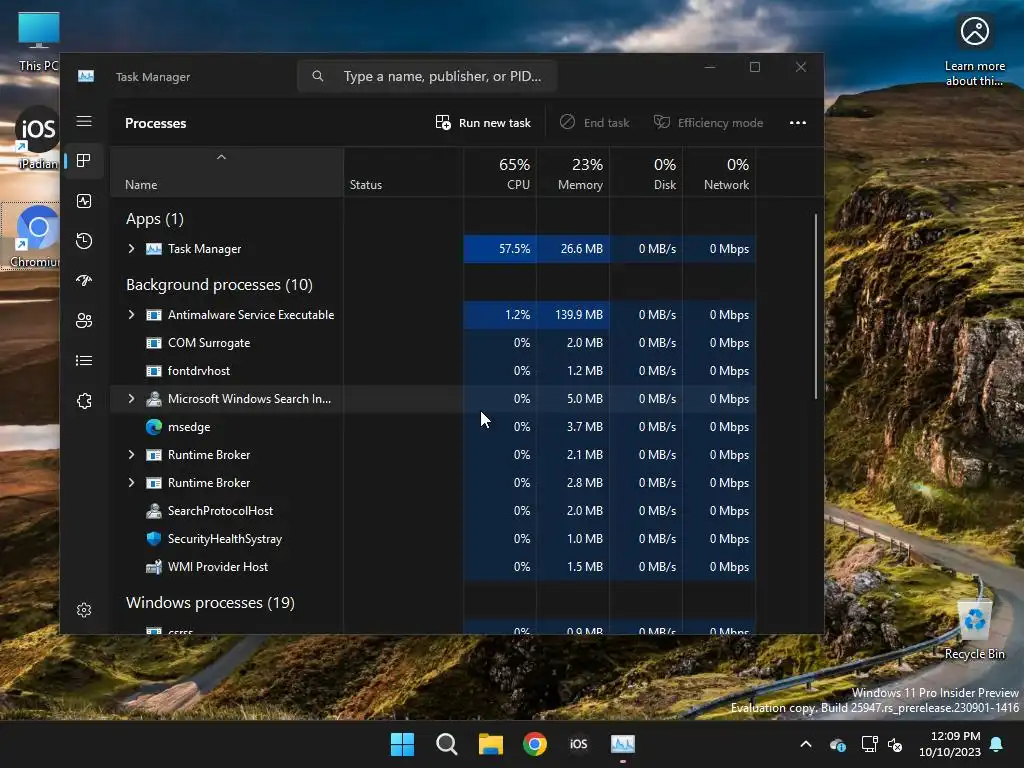Select the WMI Provider Host process
1024x768 pixels.
pyautogui.click(x=433, y=568)
